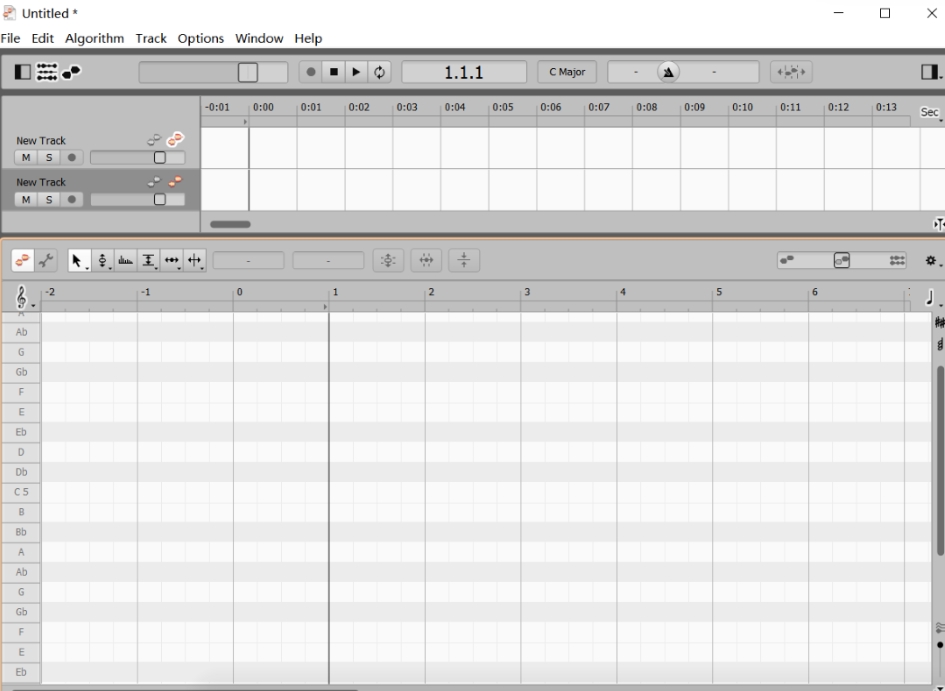This screenshot has height=691, width=945.
Task: Switch to note assignment mode wrench icon
Action: click(x=45, y=261)
